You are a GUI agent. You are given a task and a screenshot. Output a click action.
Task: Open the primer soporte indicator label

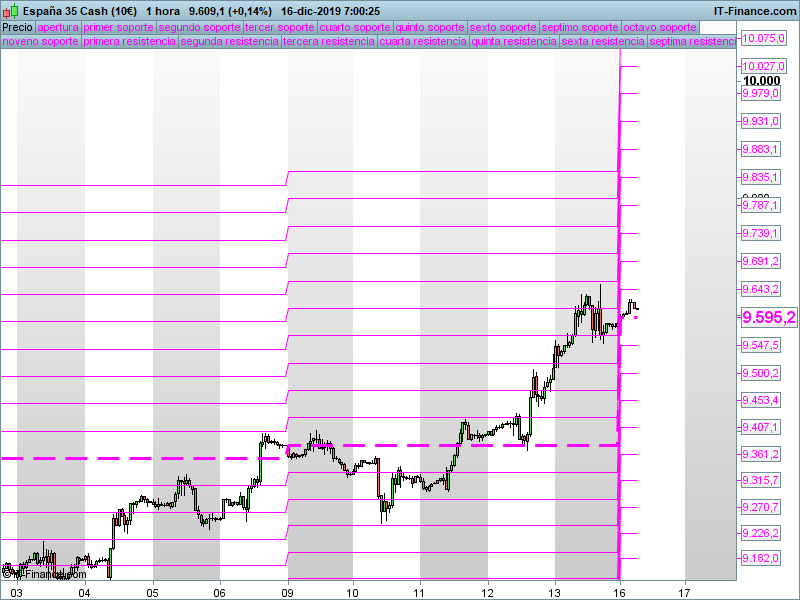tap(118, 28)
